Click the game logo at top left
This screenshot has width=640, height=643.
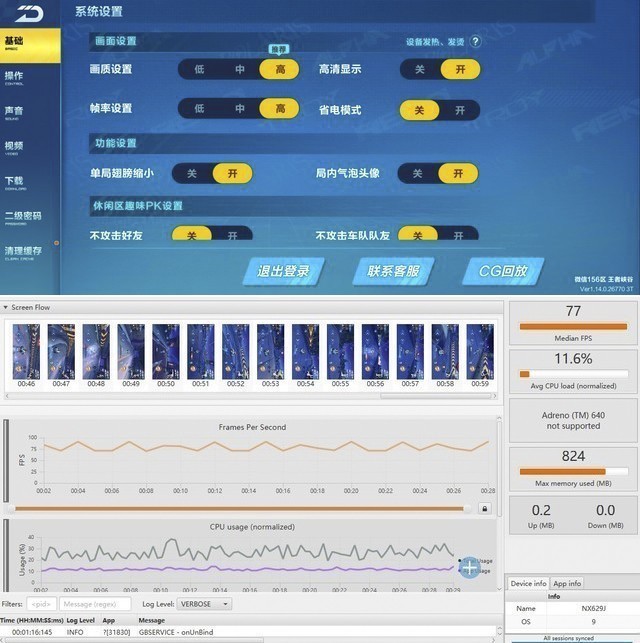[x=29, y=14]
